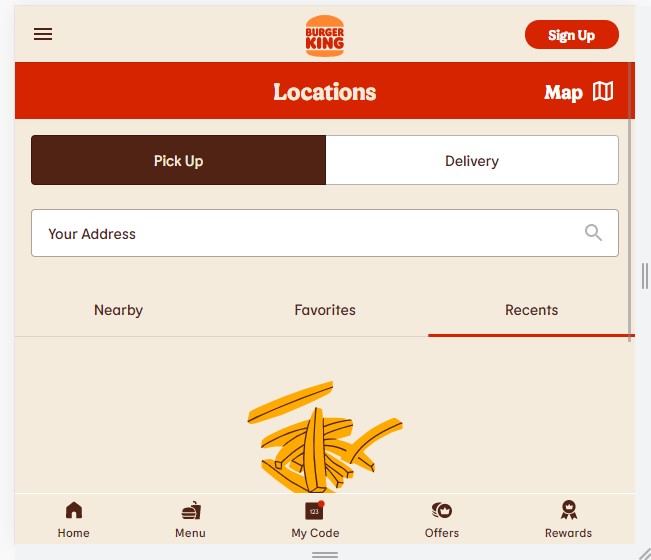Open the hamburger menu icon
The image size is (651, 560).
tap(43, 34)
